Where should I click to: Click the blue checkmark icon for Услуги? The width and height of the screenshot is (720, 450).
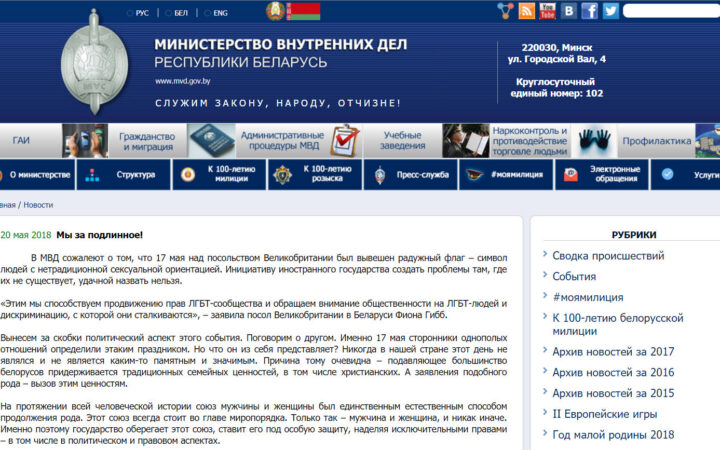pyautogui.click(x=667, y=174)
